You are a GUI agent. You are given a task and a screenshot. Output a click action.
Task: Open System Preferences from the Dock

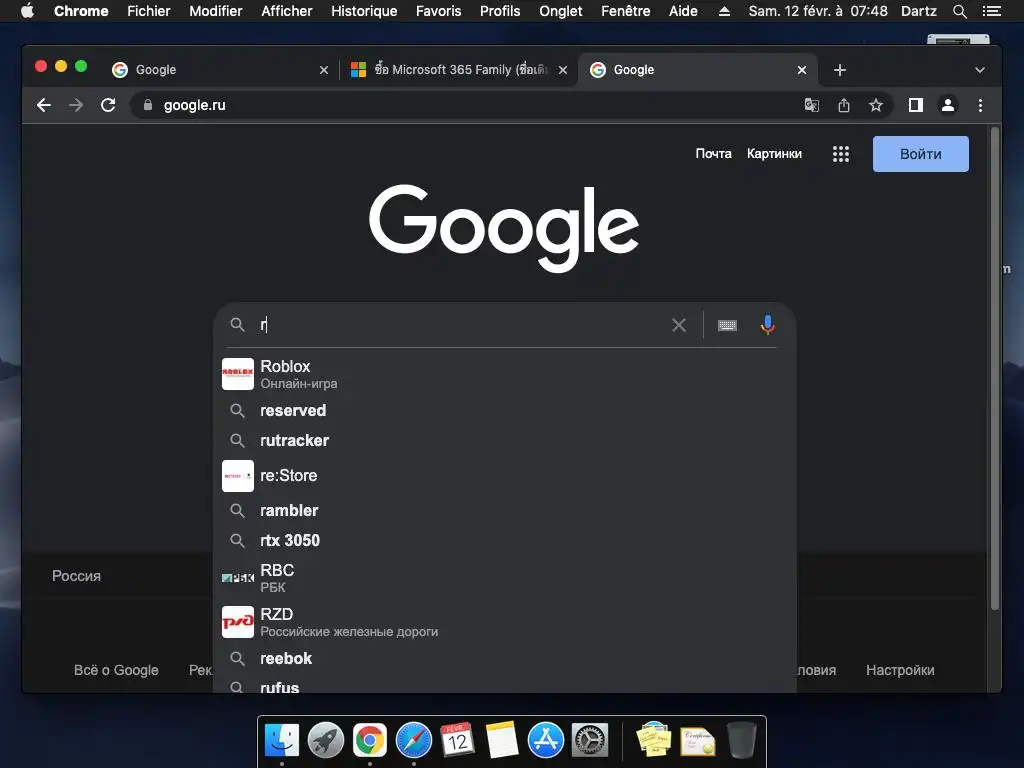click(590, 740)
